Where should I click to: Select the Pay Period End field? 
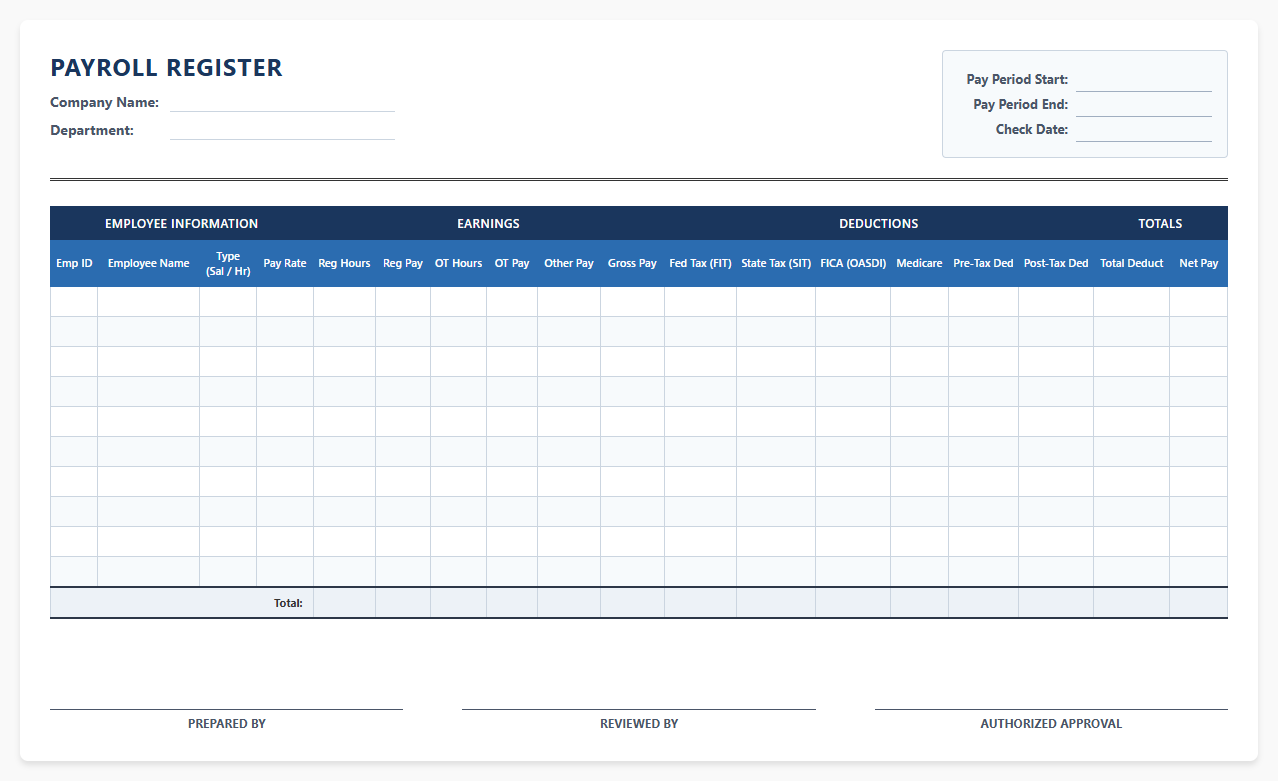click(1143, 105)
